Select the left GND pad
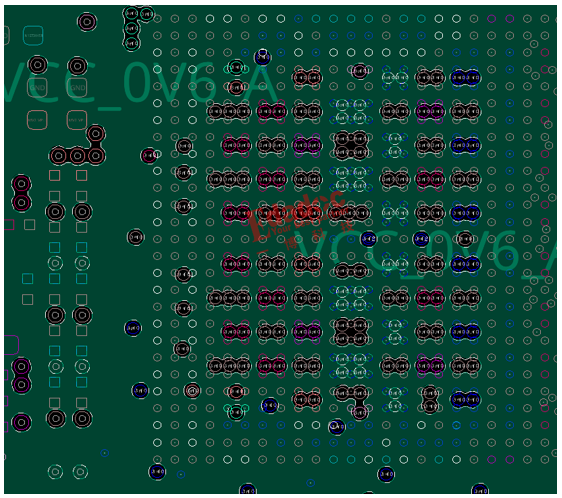The width and height of the screenshot is (562, 498). pyautogui.click(x=37, y=87)
